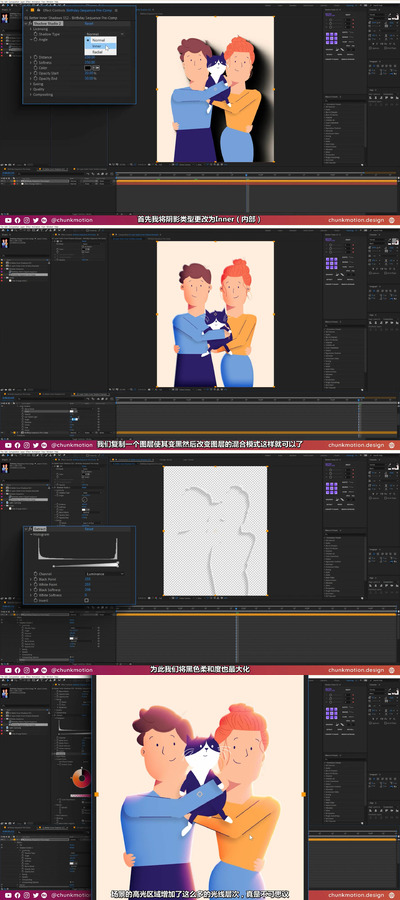The width and height of the screenshot is (400, 900).
Task: Click the Extract histogram range slider bar
Action: [85, 565]
